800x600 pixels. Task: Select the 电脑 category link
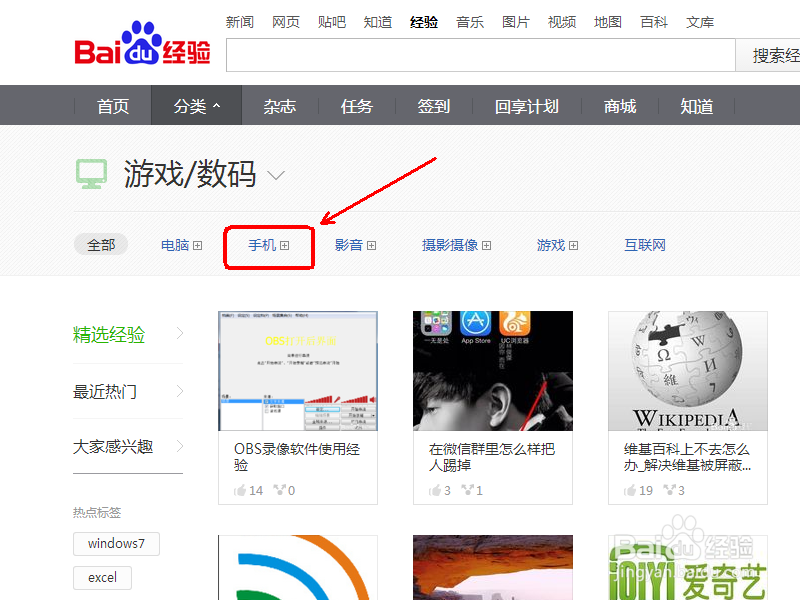tap(175, 245)
